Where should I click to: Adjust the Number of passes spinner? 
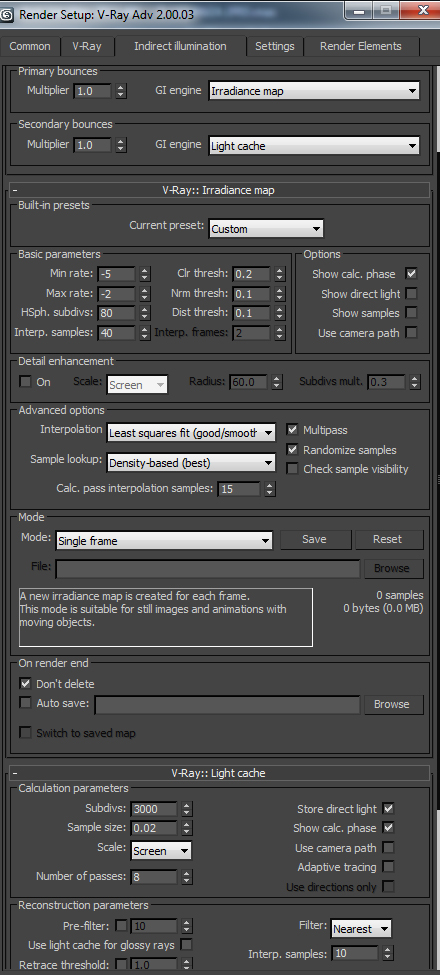pos(187,877)
